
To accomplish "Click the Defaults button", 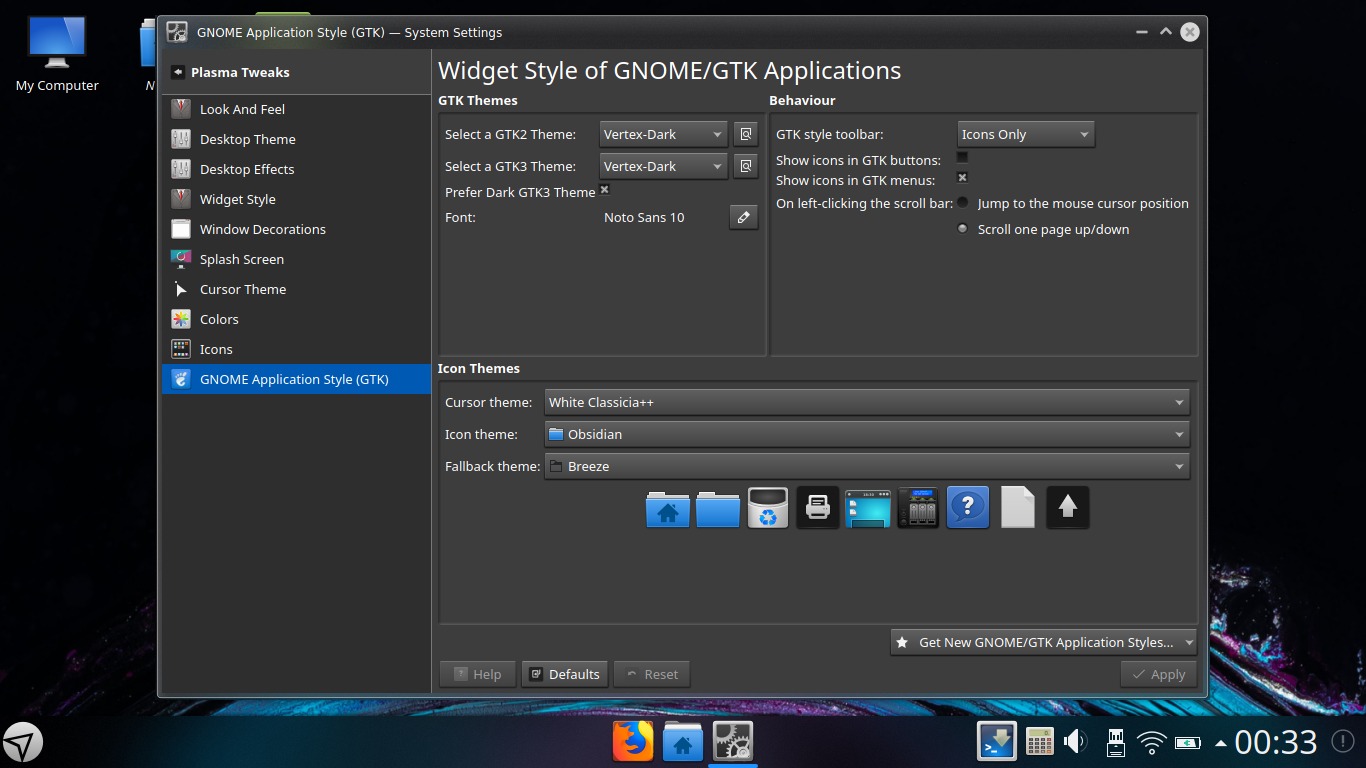I will point(565,674).
